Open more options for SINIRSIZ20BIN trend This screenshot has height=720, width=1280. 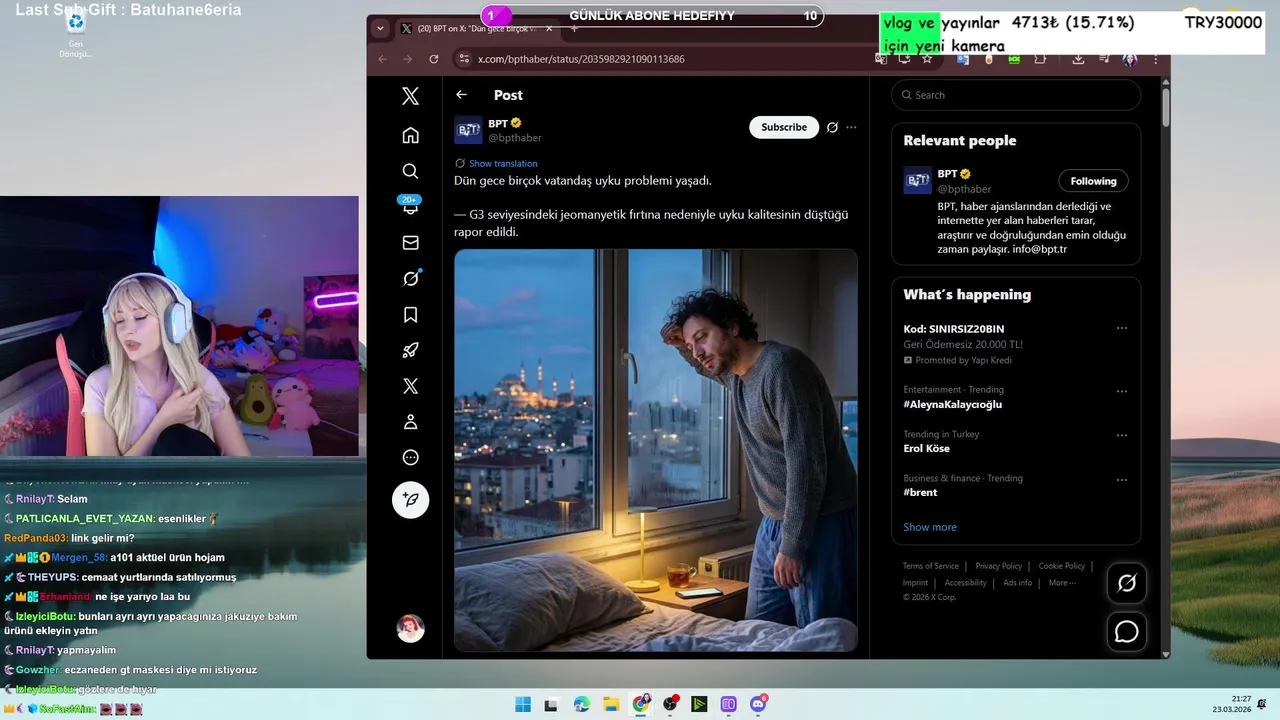point(1122,328)
